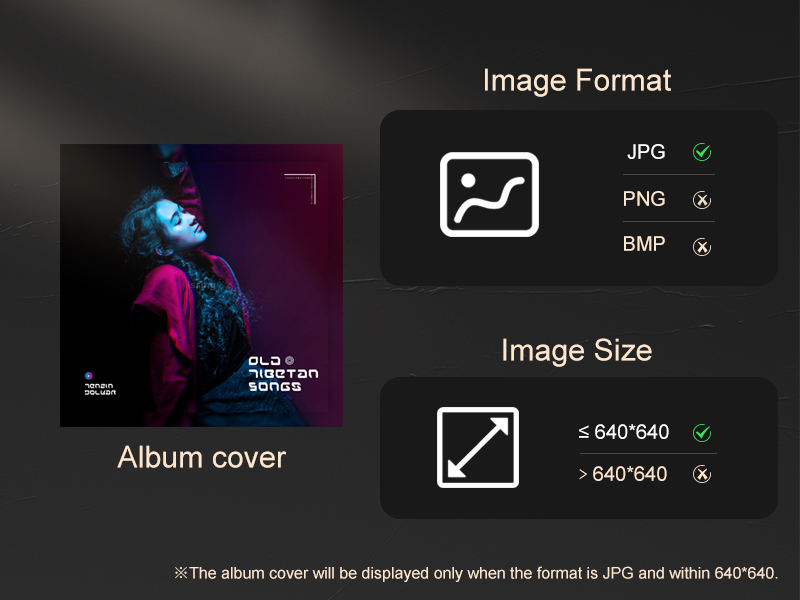Select the BMP format label
The image size is (800, 600).
click(x=644, y=244)
